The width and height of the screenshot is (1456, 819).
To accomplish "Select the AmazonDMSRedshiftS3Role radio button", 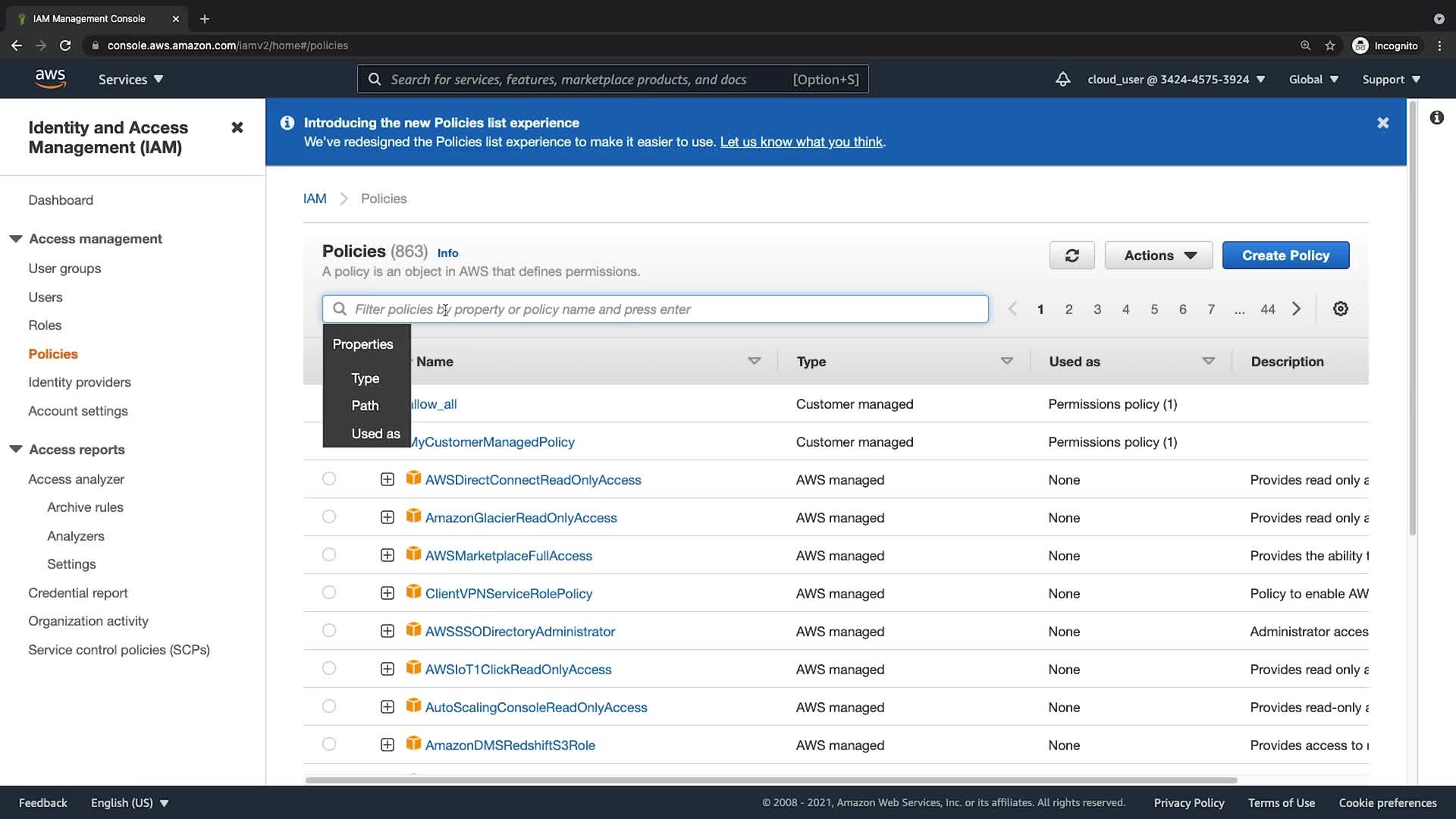I will (328, 744).
